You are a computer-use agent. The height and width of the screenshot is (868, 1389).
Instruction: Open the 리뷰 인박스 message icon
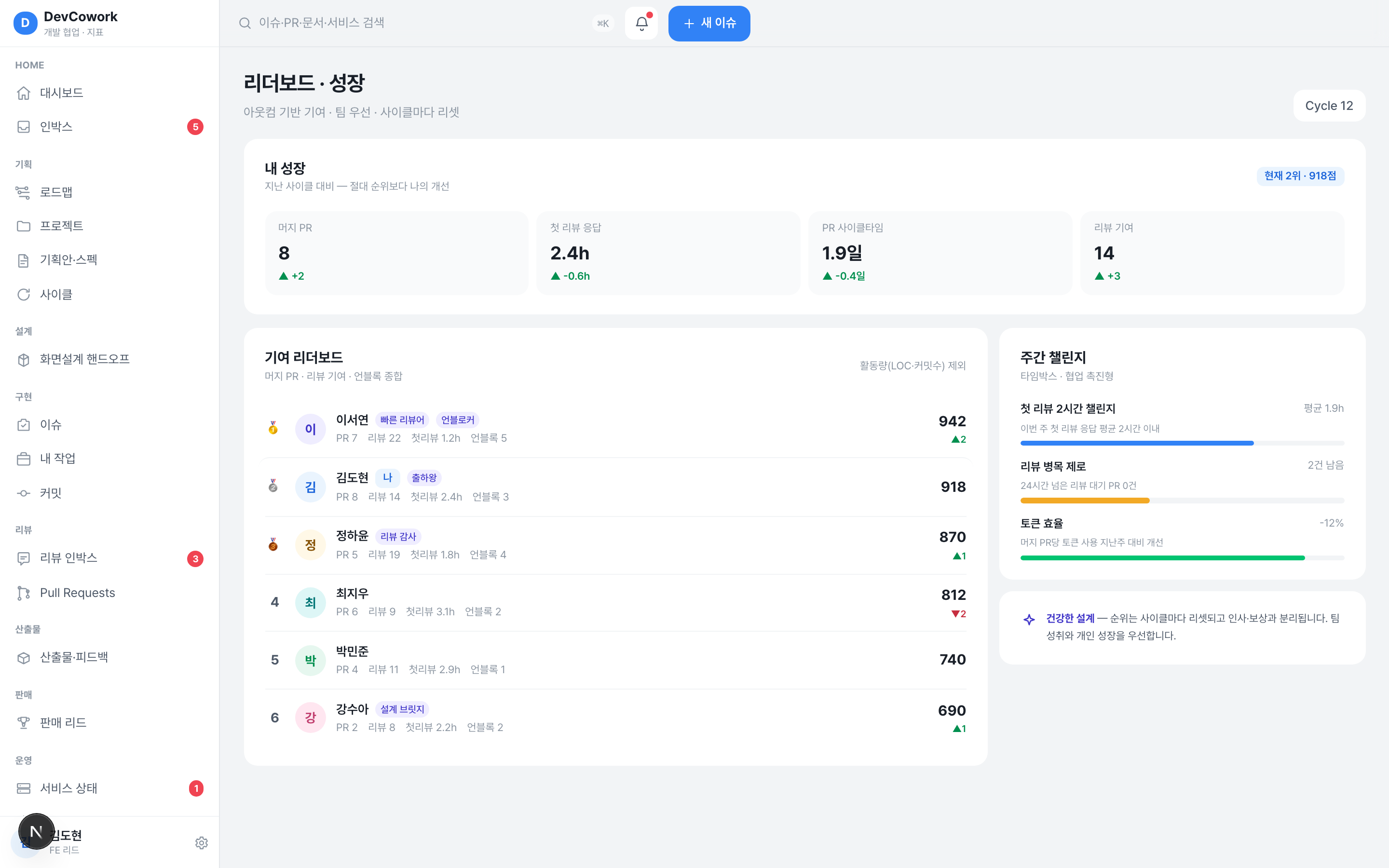[x=24, y=558]
